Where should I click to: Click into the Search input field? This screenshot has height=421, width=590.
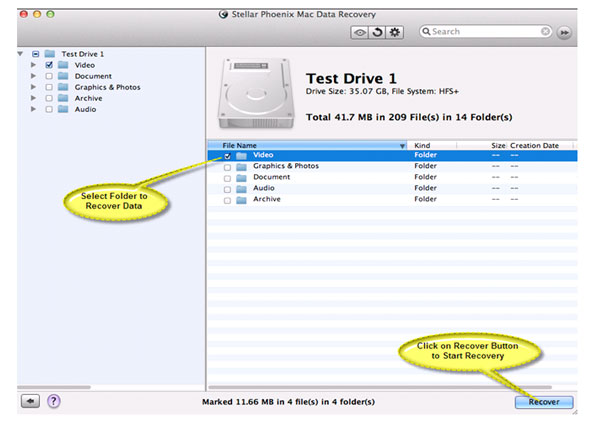point(485,32)
